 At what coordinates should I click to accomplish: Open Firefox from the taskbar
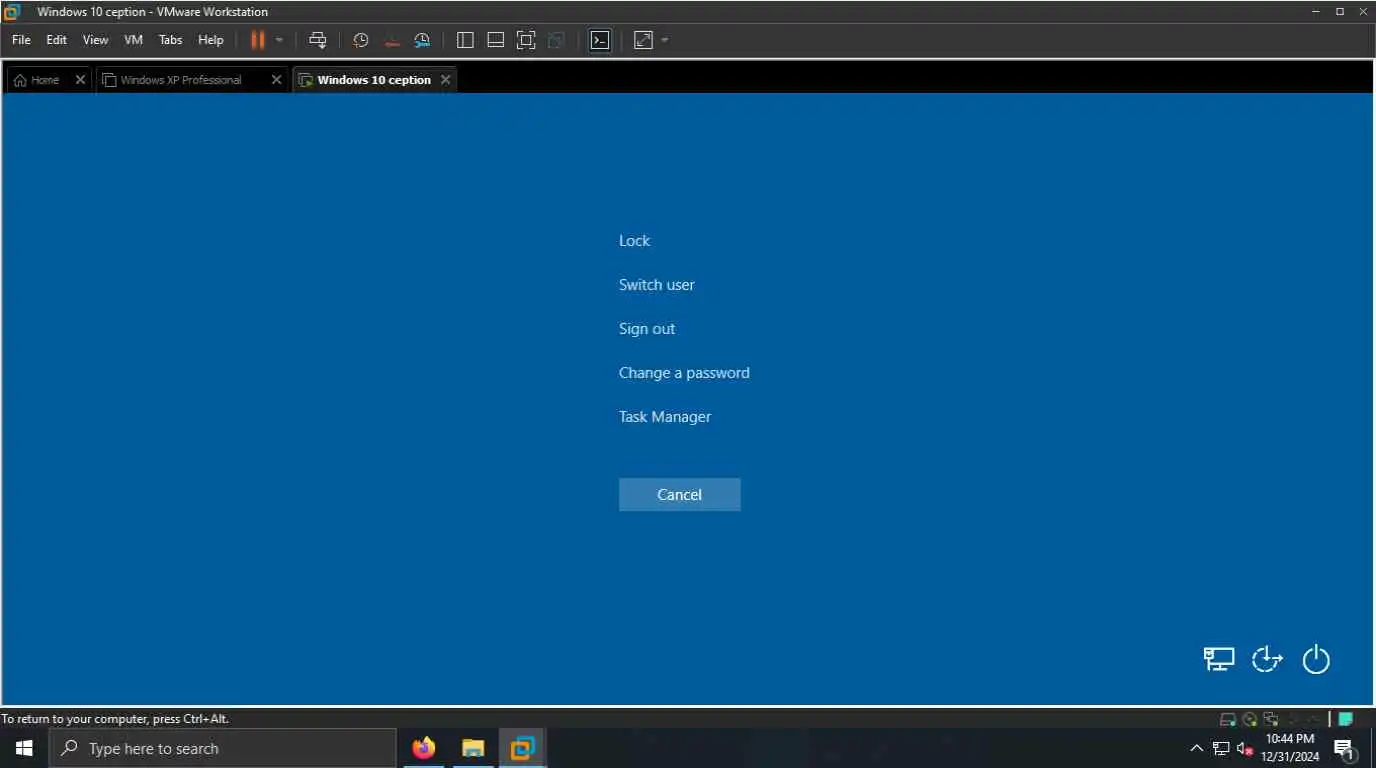[424, 748]
